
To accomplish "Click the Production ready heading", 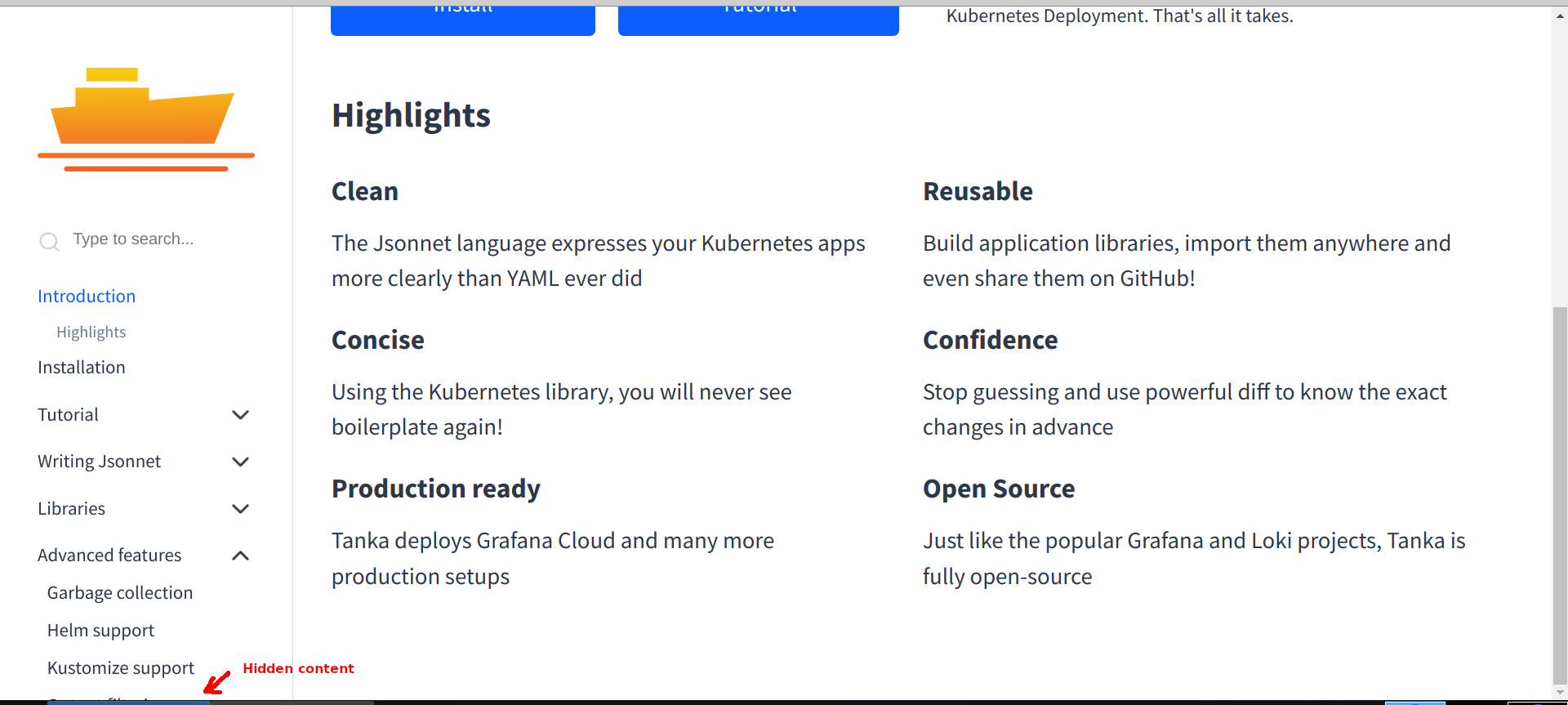I will pos(436,489).
